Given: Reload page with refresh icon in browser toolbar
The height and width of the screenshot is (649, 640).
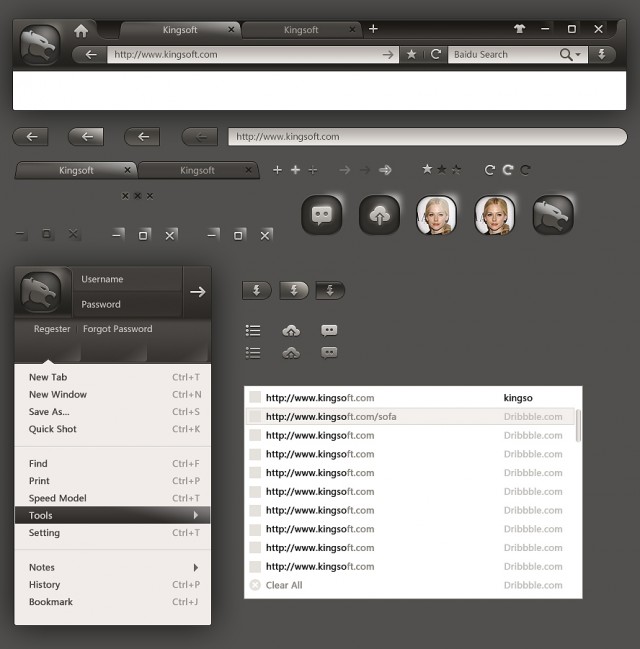Looking at the screenshot, I should click(435, 54).
